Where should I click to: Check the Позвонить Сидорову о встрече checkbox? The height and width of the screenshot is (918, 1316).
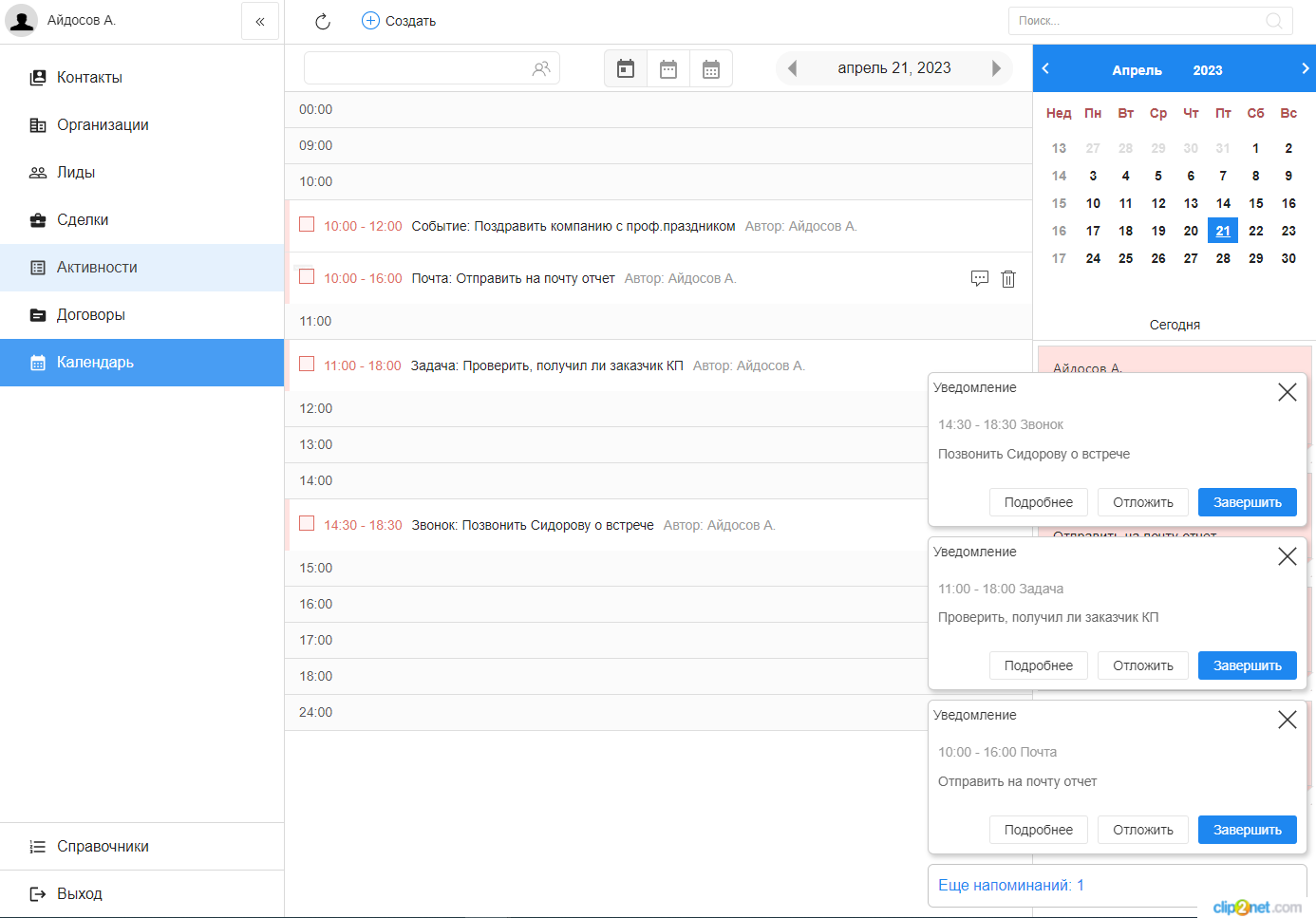click(x=307, y=523)
